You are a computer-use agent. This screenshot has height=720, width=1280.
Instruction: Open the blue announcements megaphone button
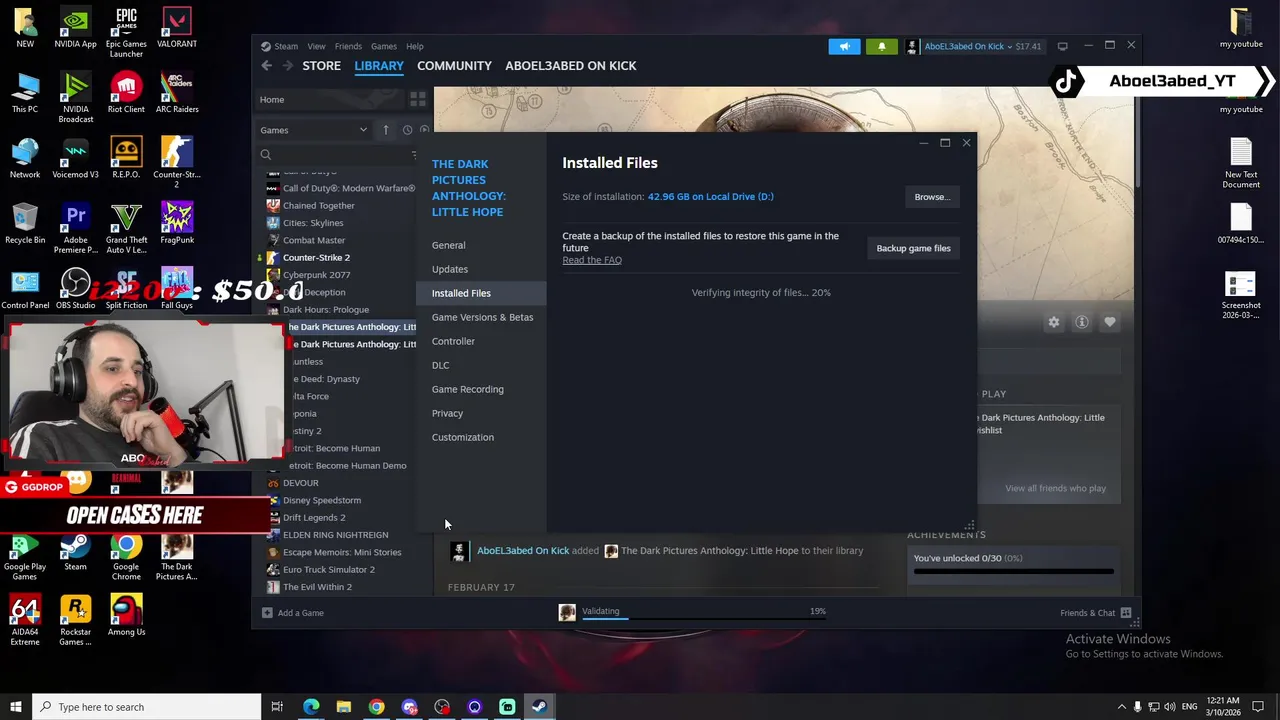click(x=844, y=46)
